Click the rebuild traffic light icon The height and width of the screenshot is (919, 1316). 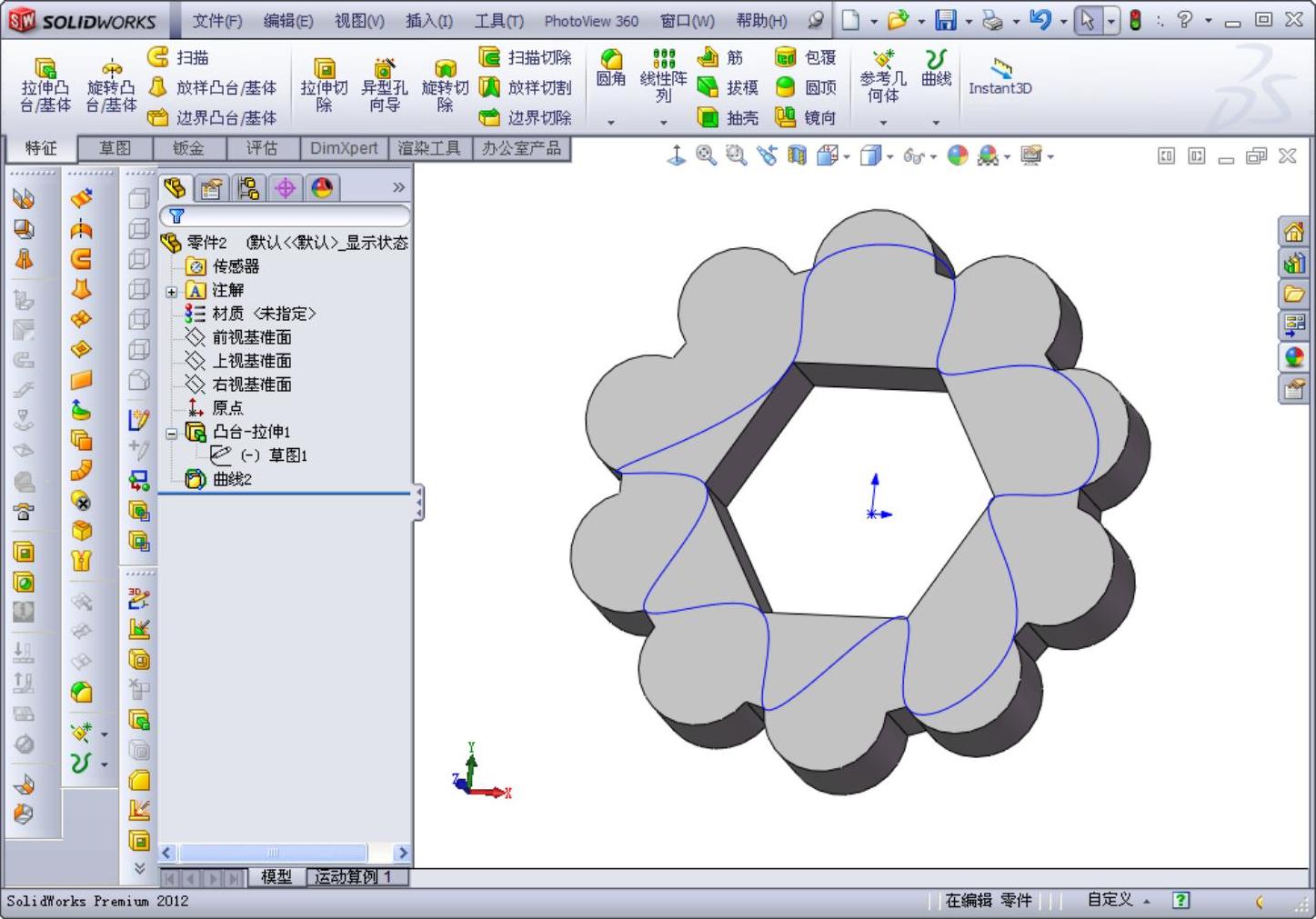[x=1135, y=20]
